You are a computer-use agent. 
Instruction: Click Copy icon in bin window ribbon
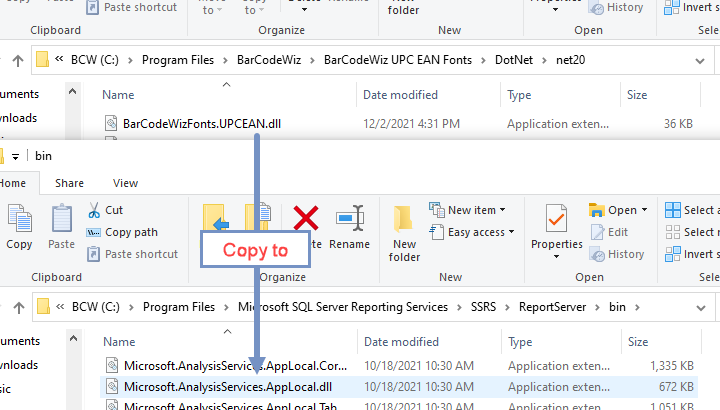click(19, 218)
